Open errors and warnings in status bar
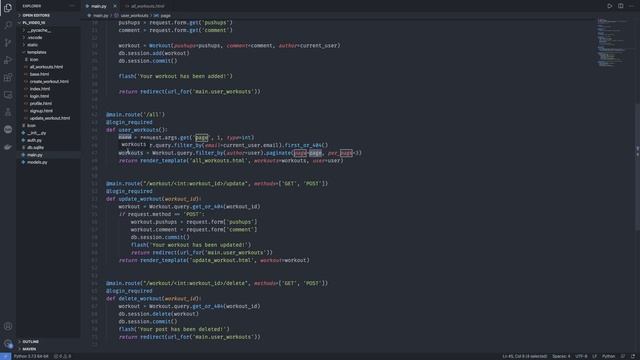 pyautogui.click(x=62, y=356)
